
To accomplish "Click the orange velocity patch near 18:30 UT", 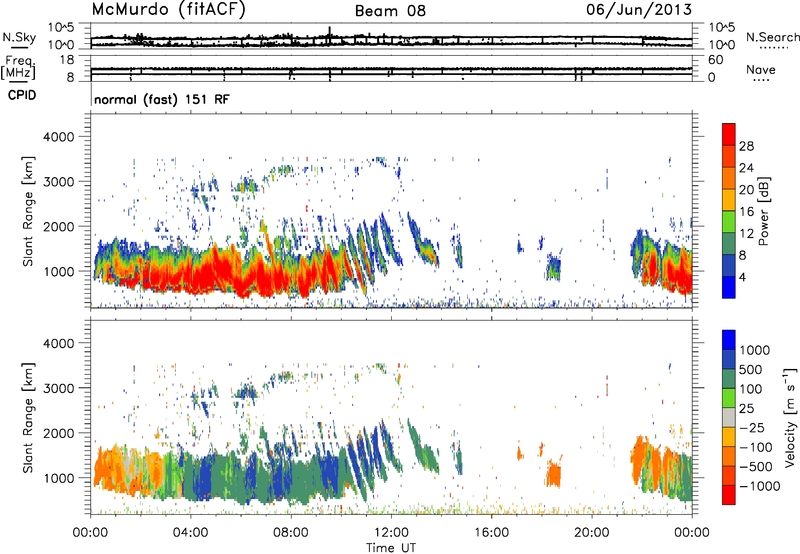I will pos(554,473).
